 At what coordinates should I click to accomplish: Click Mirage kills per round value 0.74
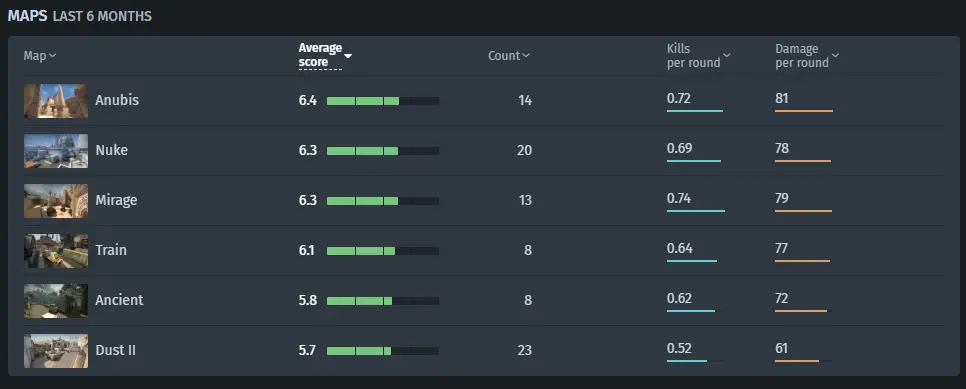click(679, 199)
